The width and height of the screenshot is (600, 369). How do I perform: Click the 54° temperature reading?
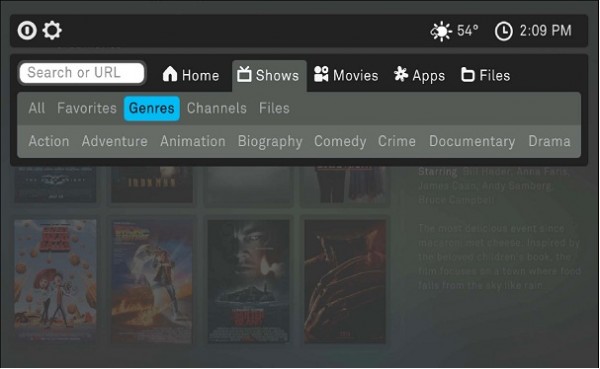click(x=468, y=31)
